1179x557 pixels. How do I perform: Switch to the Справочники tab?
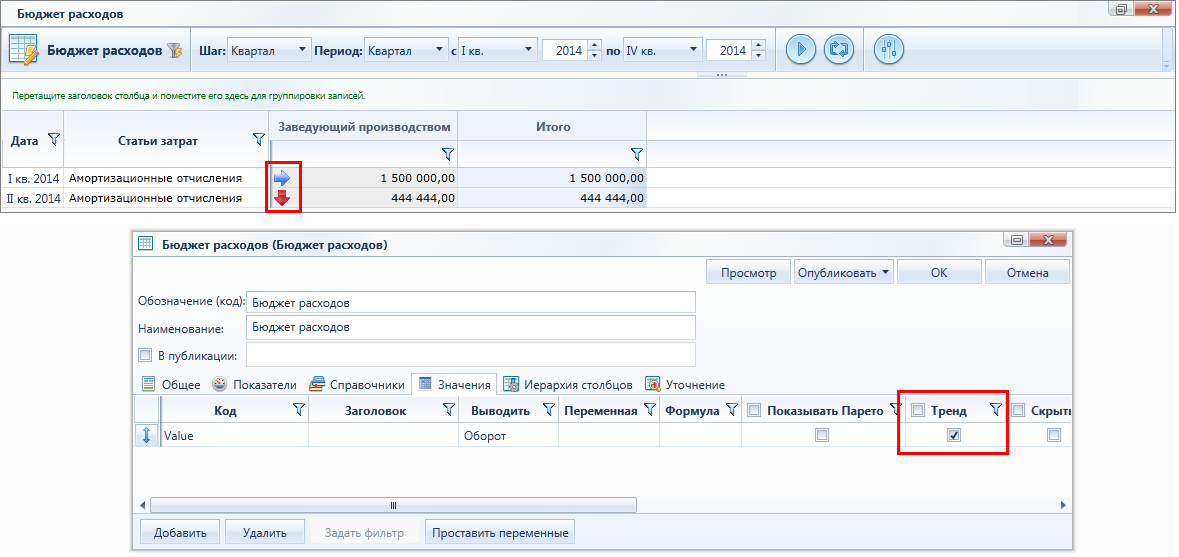click(x=357, y=384)
